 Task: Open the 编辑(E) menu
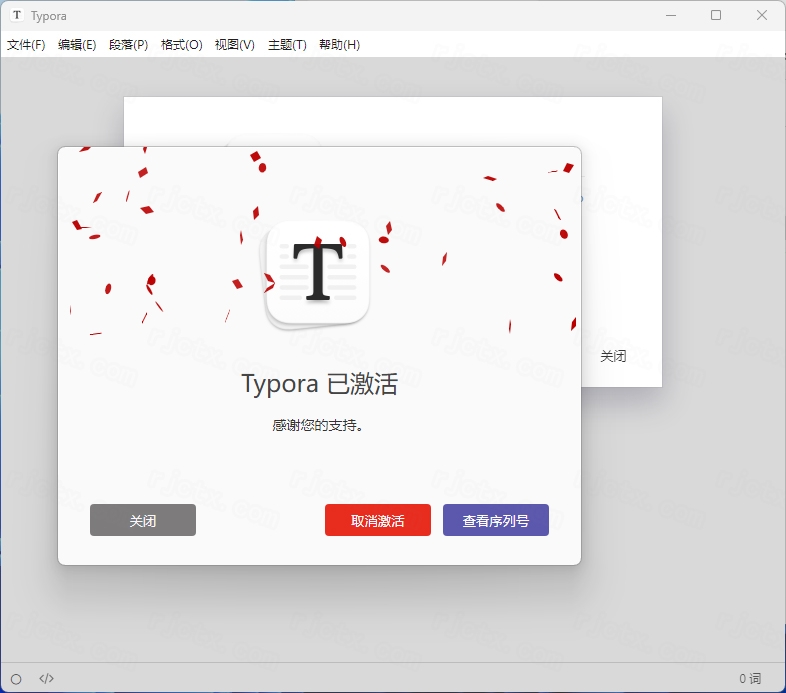[x=77, y=45]
